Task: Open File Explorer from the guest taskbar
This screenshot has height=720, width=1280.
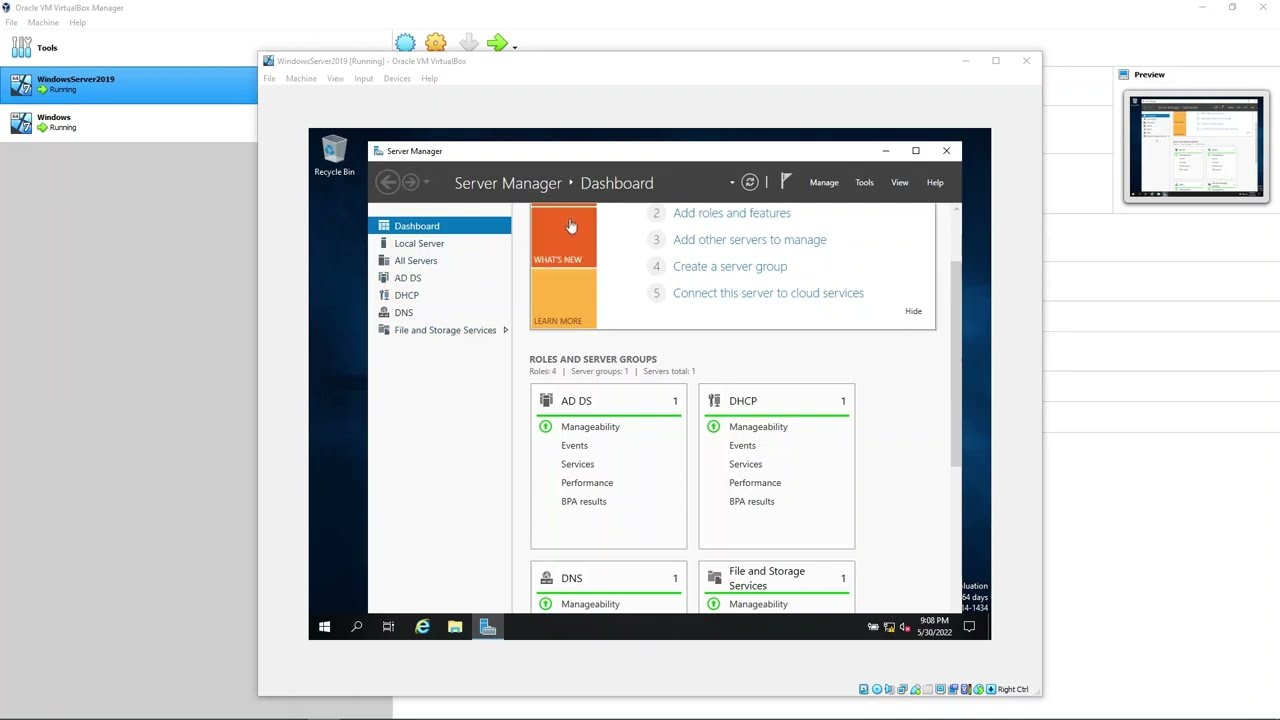Action: coord(455,627)
